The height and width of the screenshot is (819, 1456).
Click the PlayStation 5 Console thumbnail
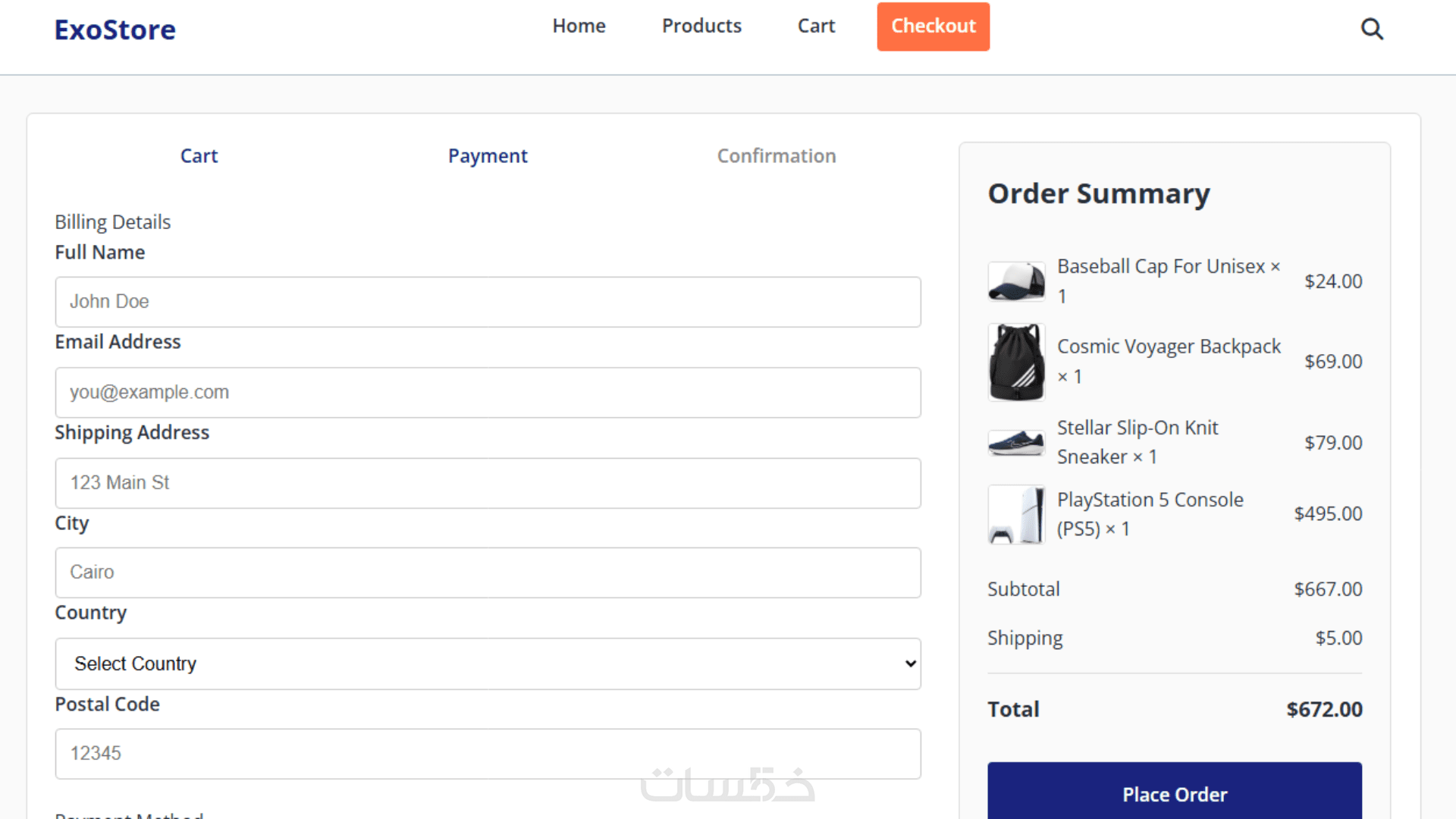pos(1016,514)
